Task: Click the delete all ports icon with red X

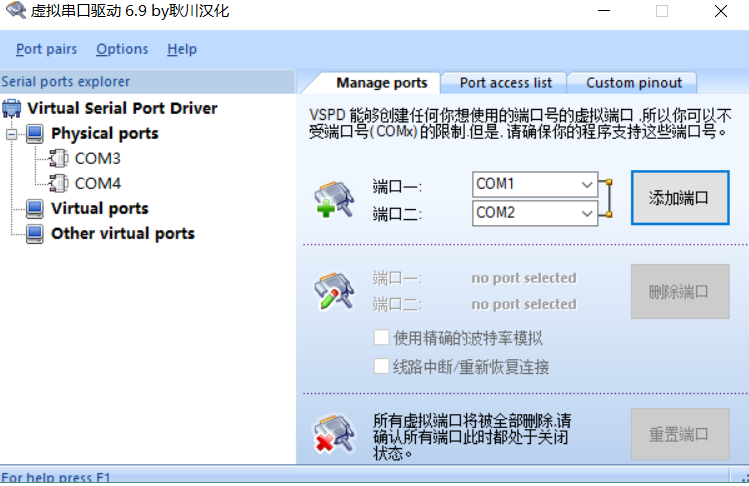Action: [x=334, y=434]
